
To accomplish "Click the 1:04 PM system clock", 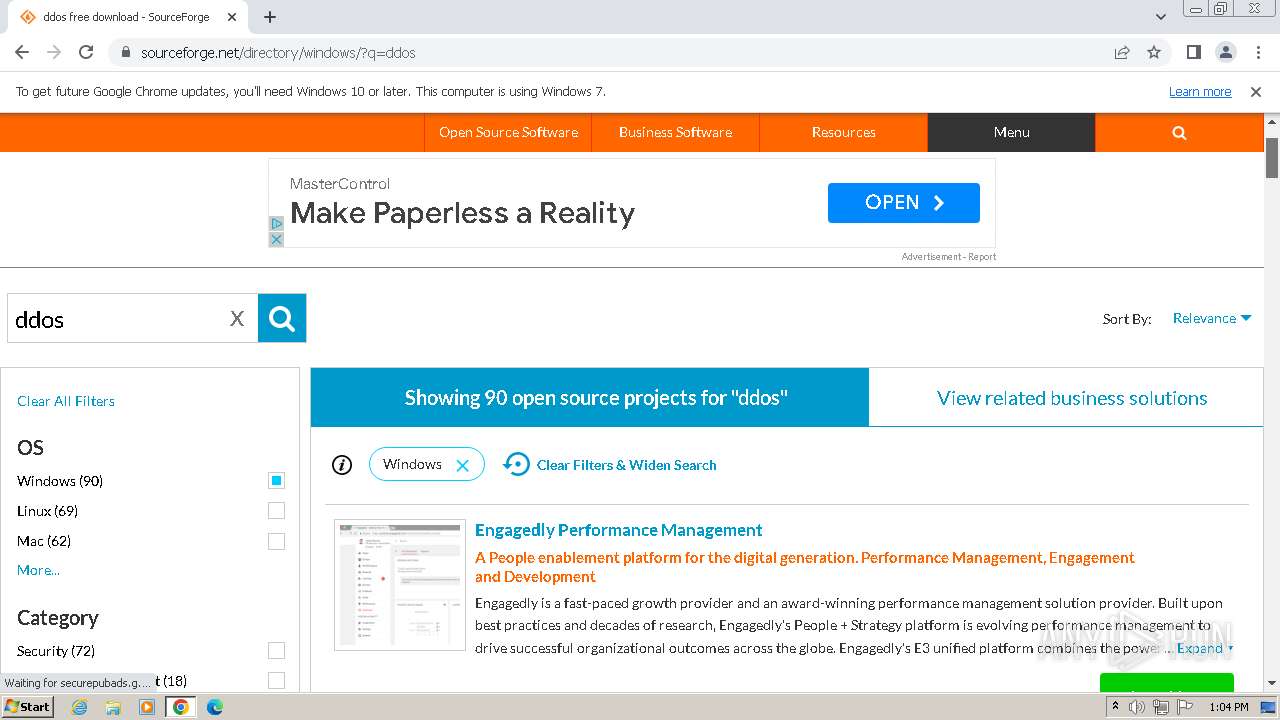I will [1228, 707].
